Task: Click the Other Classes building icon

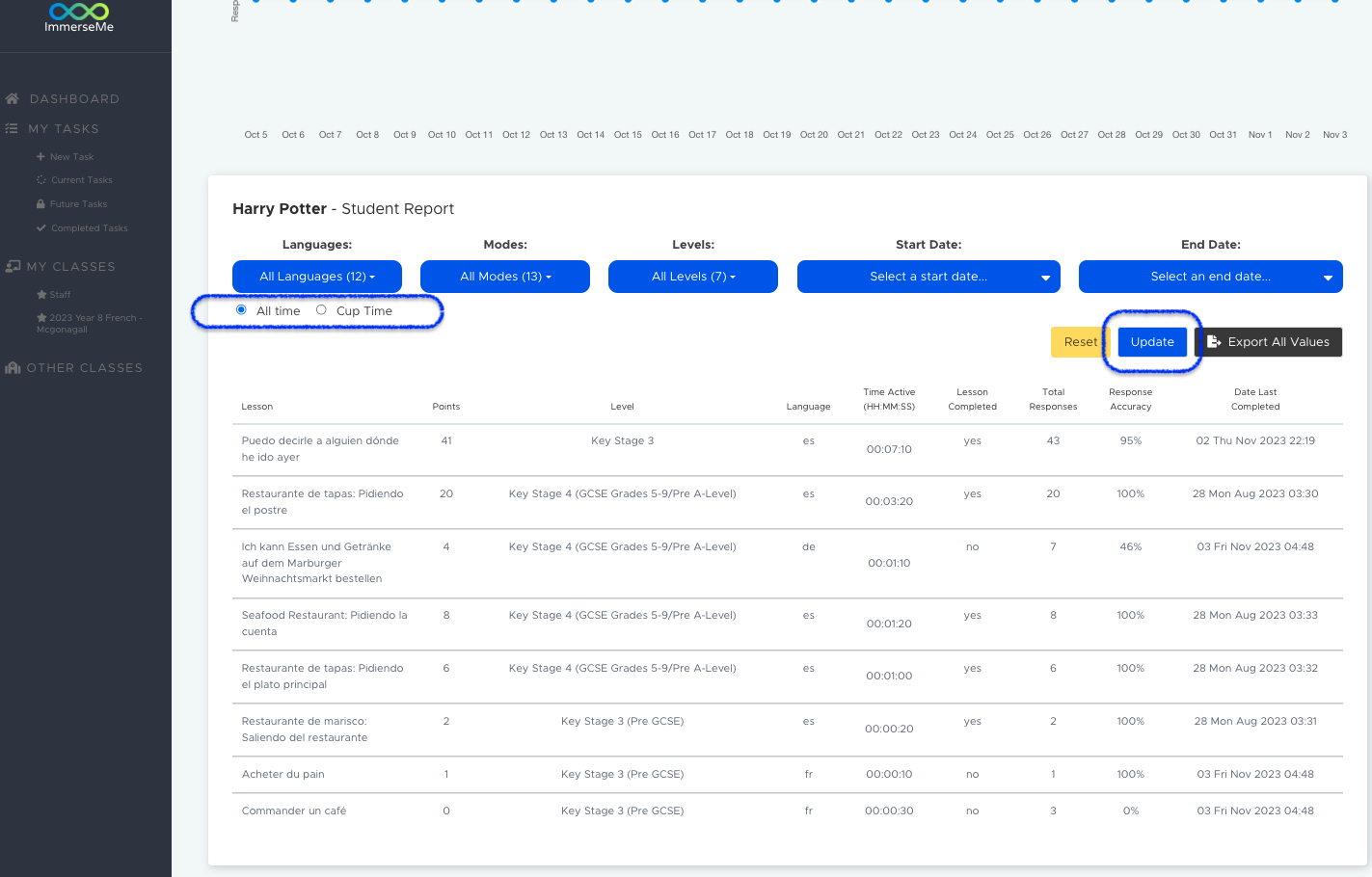Action: (13, 368)
